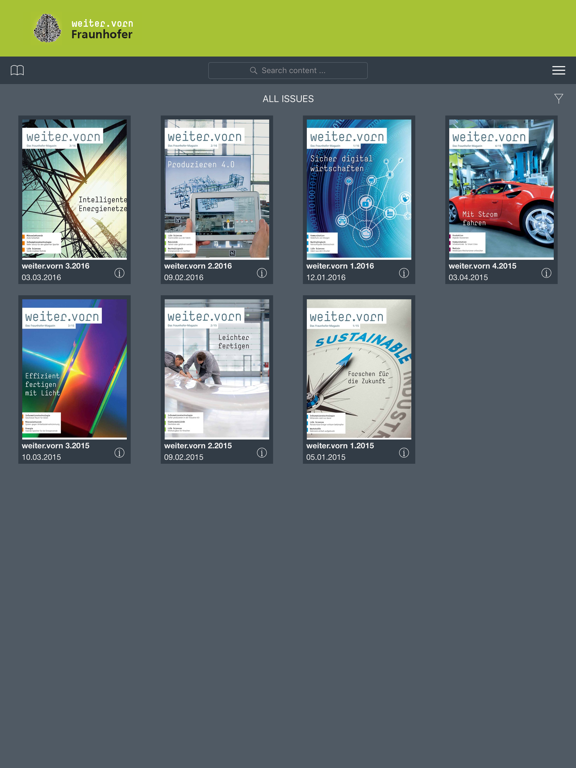Click the date 05.01.2015
This screenshot has height=768, width=576.
pyautogui.click(x=326, y=457)
